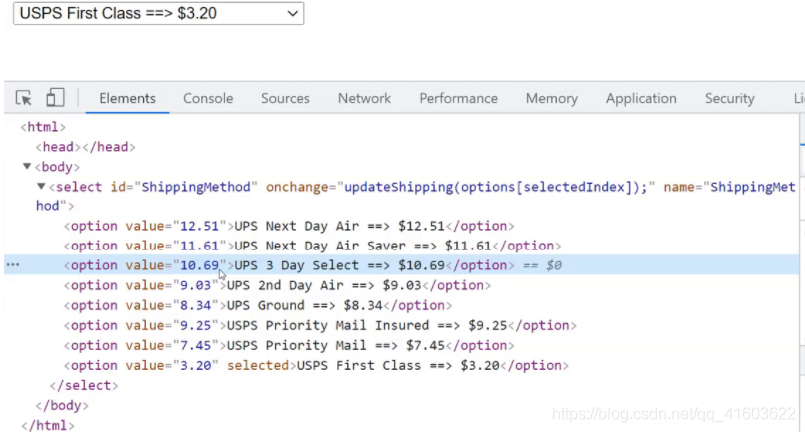Image resolution: width=805 pixels, height=432 pixels.
Task: Switch to the Application tab
Action: 641,98
